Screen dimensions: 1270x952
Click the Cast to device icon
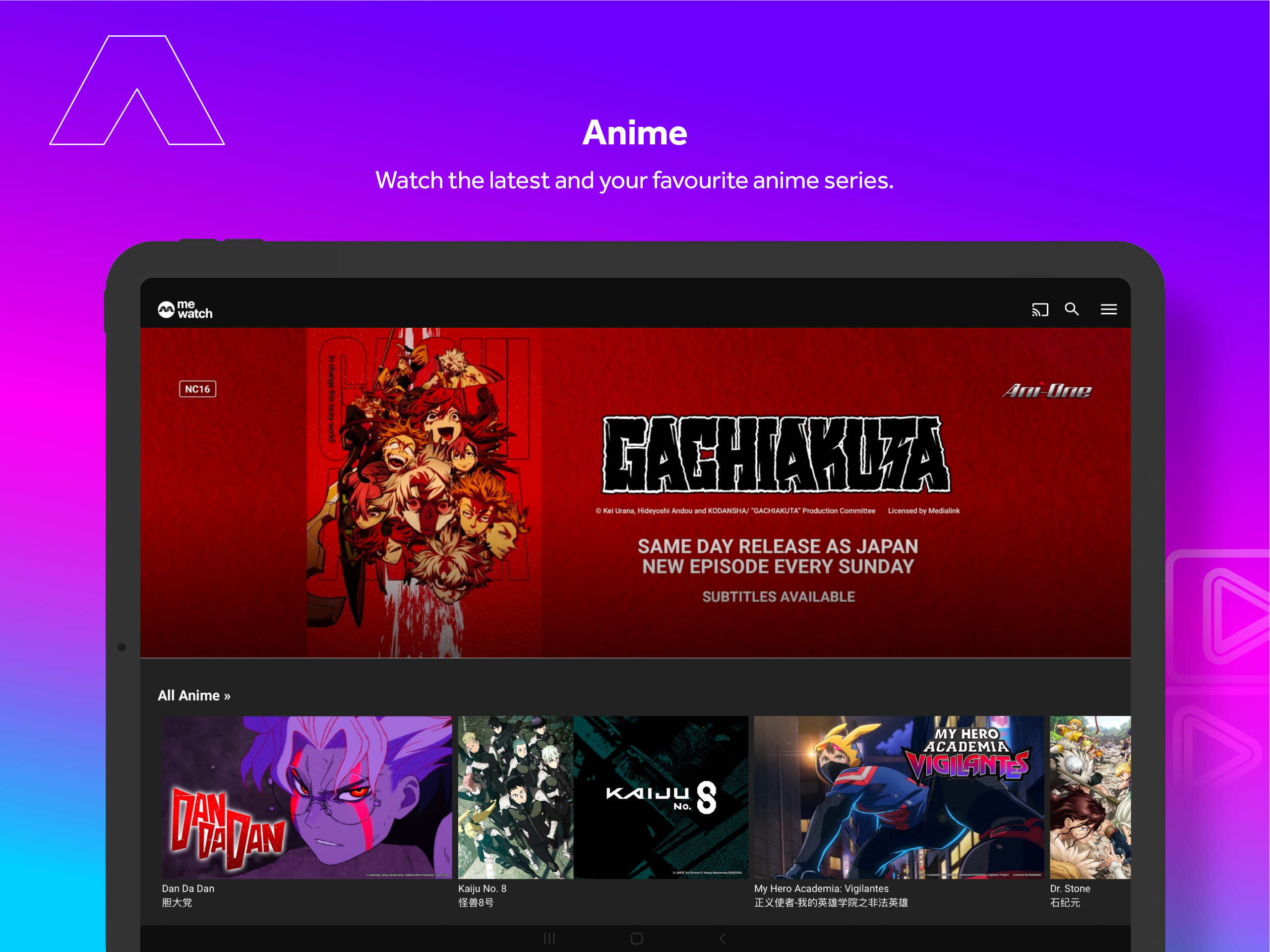(x=1039, y=309)
